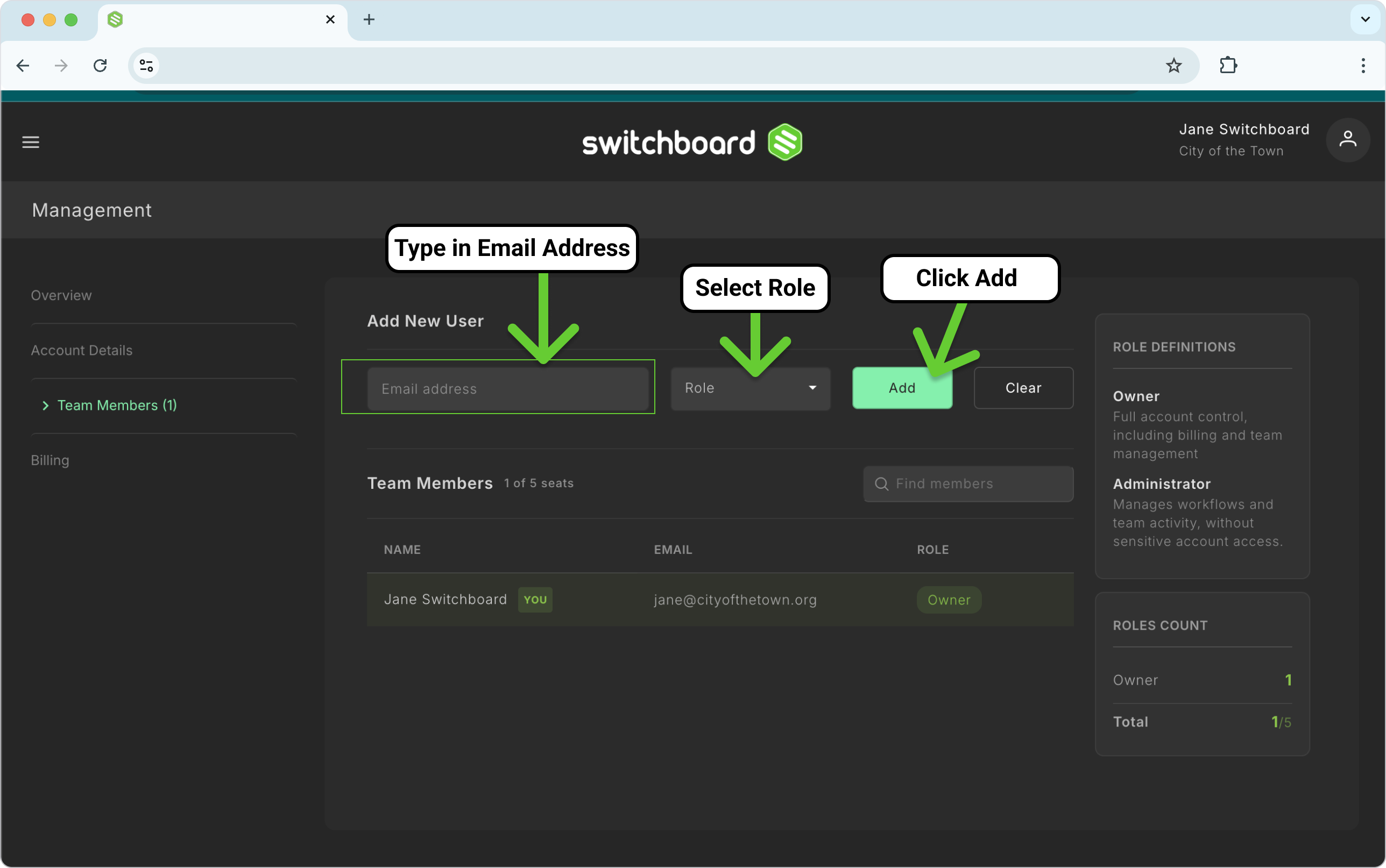Image resolution: width=1386 pixels, height=868 pixels.
Task: Click 'City of the Town' organization text
Action: click(x=1231, y=151)
